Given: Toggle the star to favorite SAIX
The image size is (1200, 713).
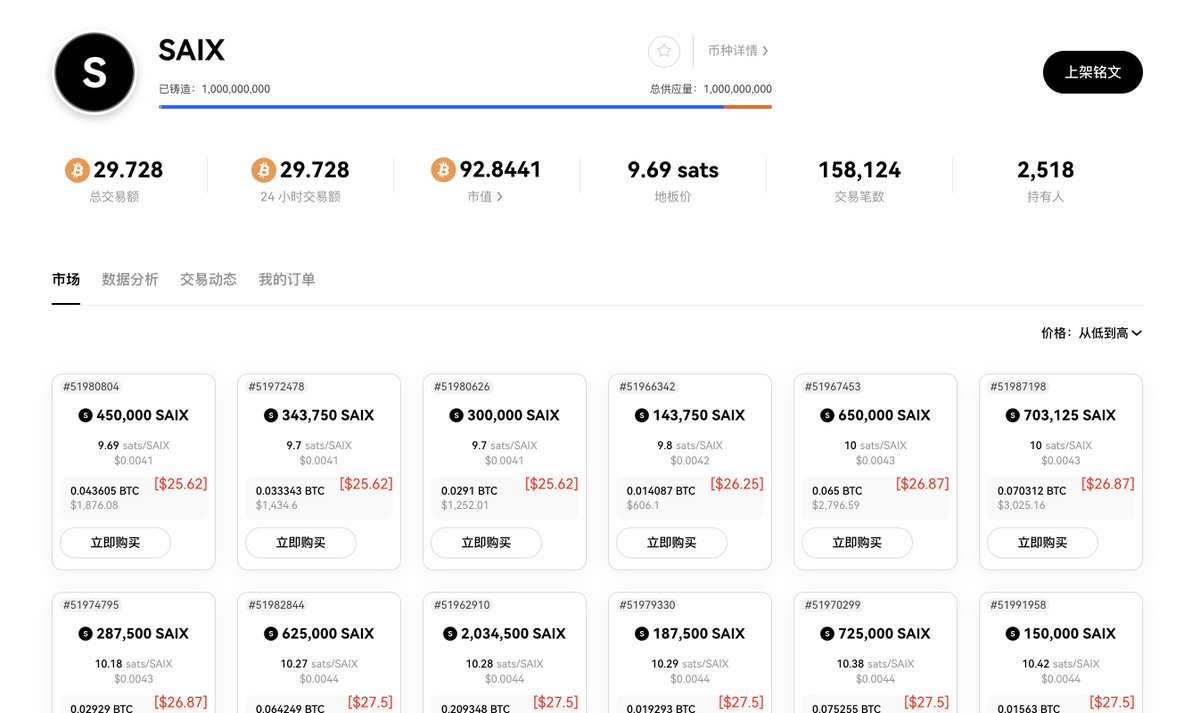Looking at the screenshot, I should click(664, 51).
